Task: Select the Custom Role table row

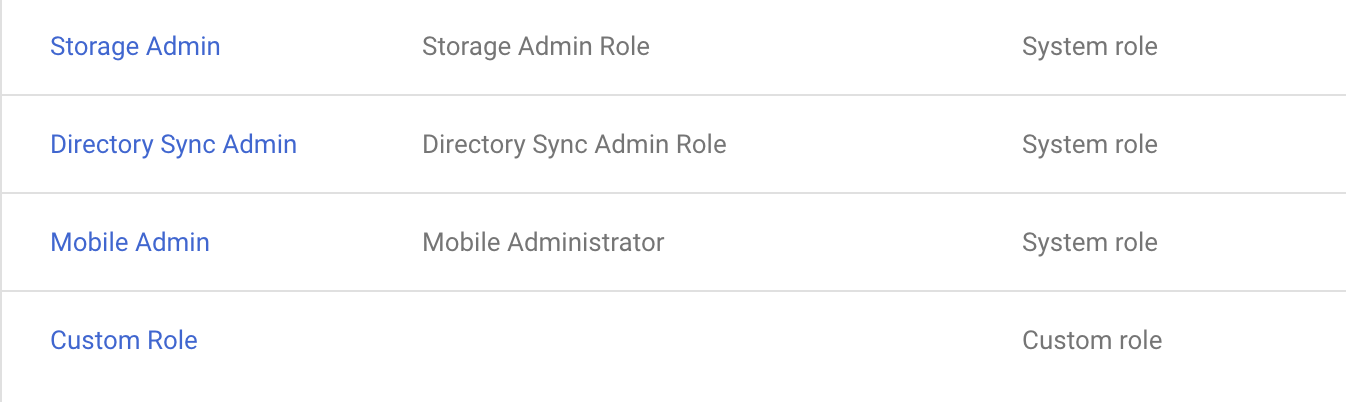Action: [x=673, y=346]
